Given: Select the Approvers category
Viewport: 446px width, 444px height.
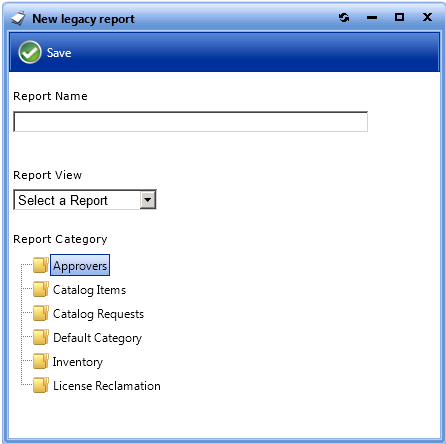Looking at the screenshot, I should 80,266.
